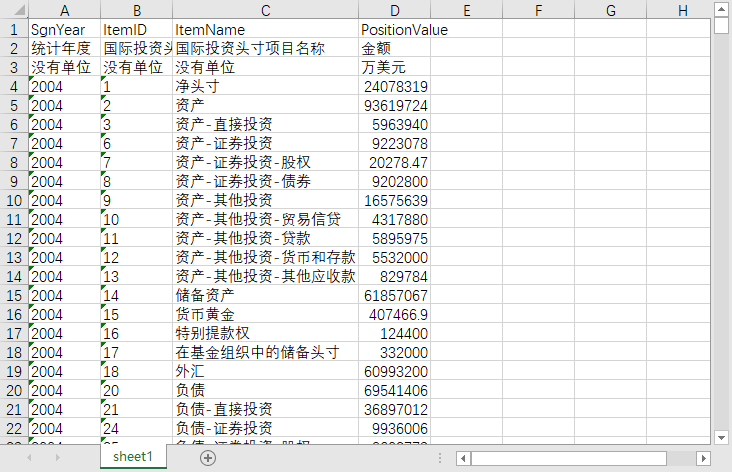Screen dimensions: 732x472
Task: Click cell with value 36897012
Action: pyautogui.click(x=394, y=409)
